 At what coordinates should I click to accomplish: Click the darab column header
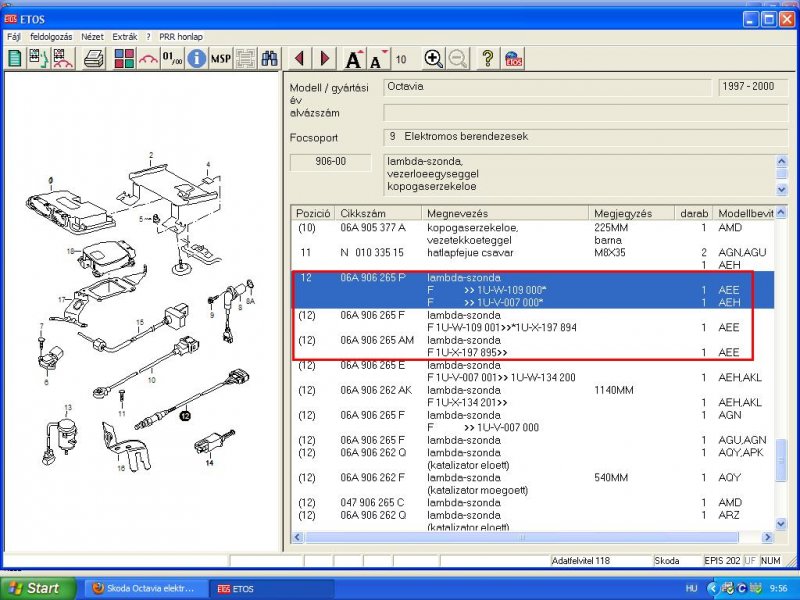[x=694, y=213]
